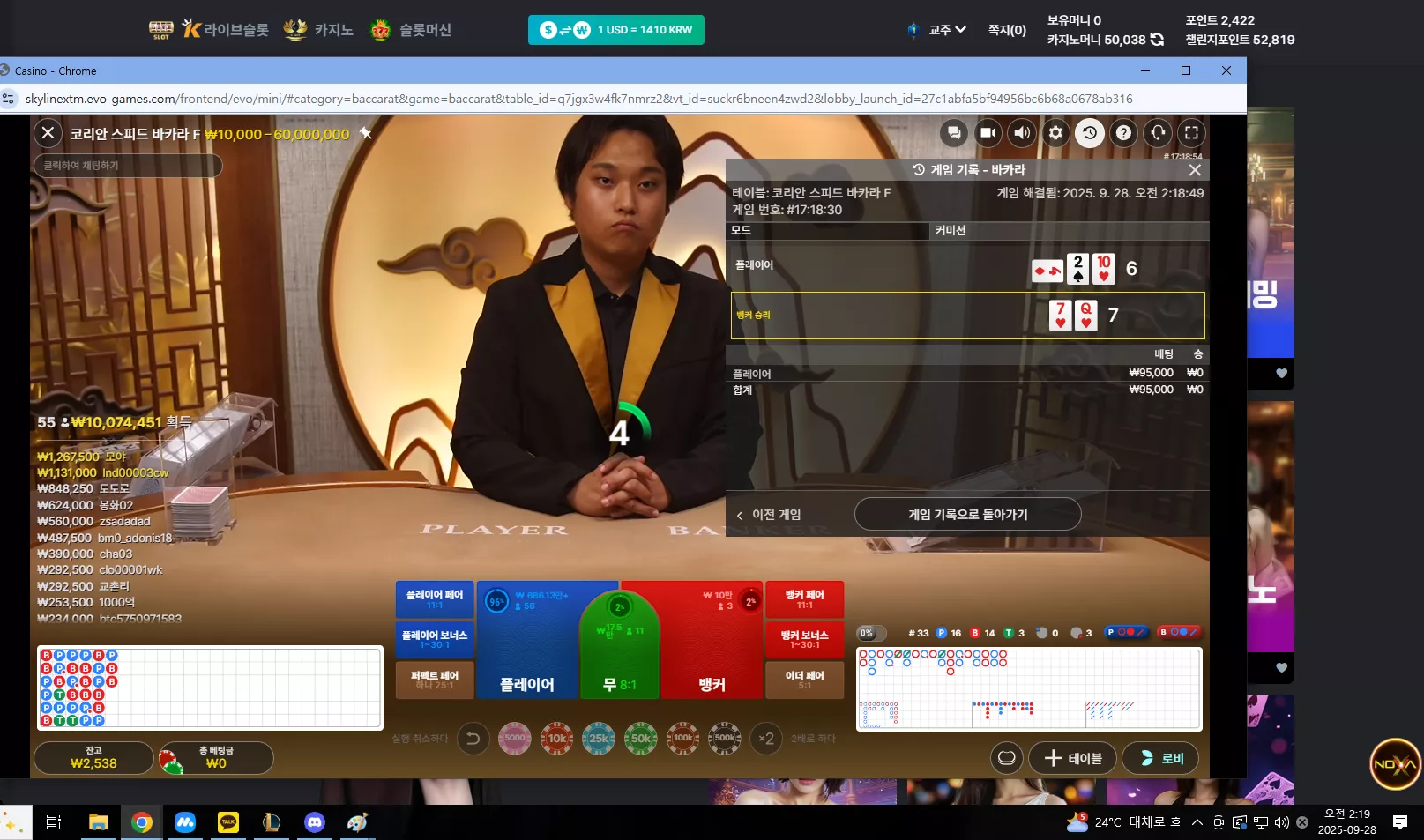Screen dimensions: 1424x840
Task: Bet on Perfect Pair 25:1
Action: click(x=435, y=680)
